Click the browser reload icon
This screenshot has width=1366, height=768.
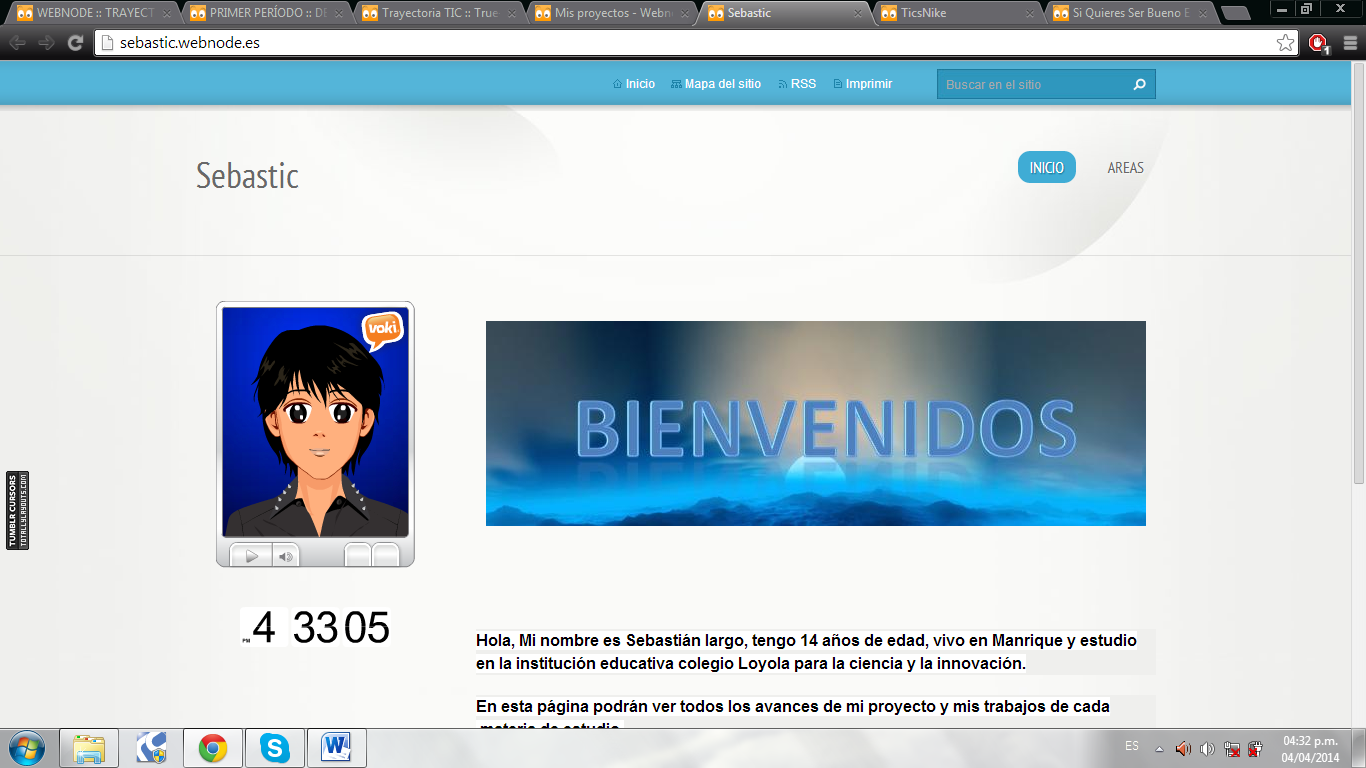coord(75,43)
